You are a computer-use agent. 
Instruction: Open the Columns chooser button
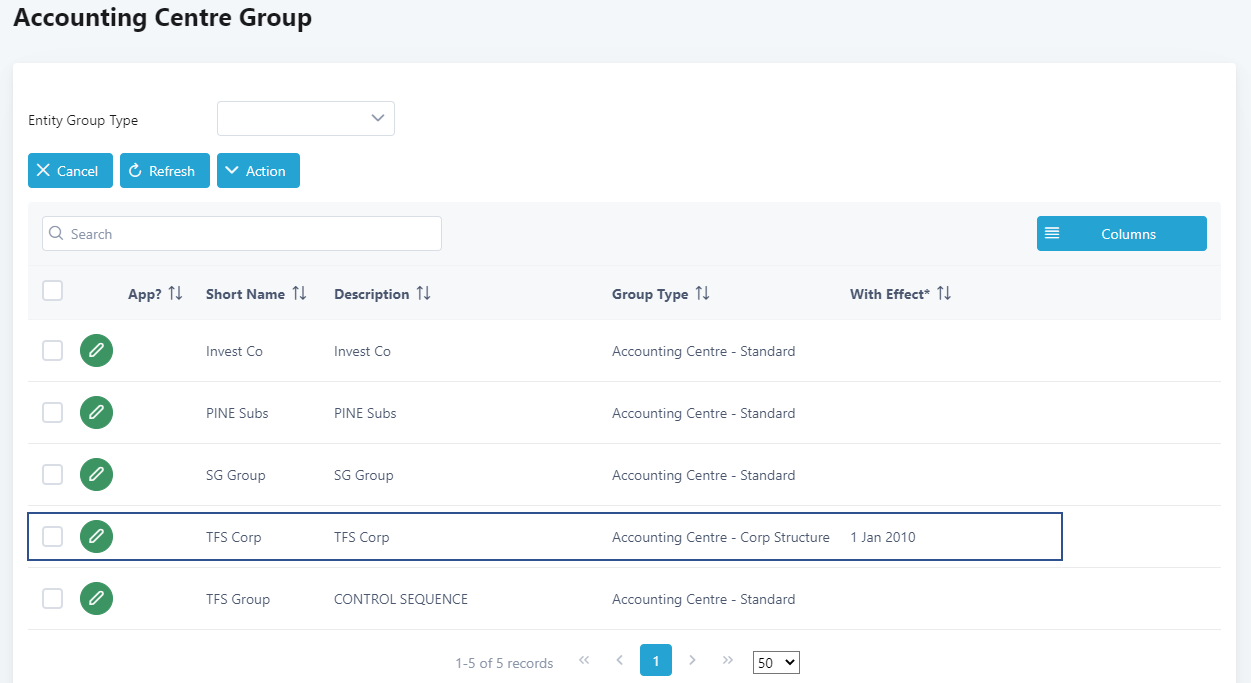(x=1121, y=234)
